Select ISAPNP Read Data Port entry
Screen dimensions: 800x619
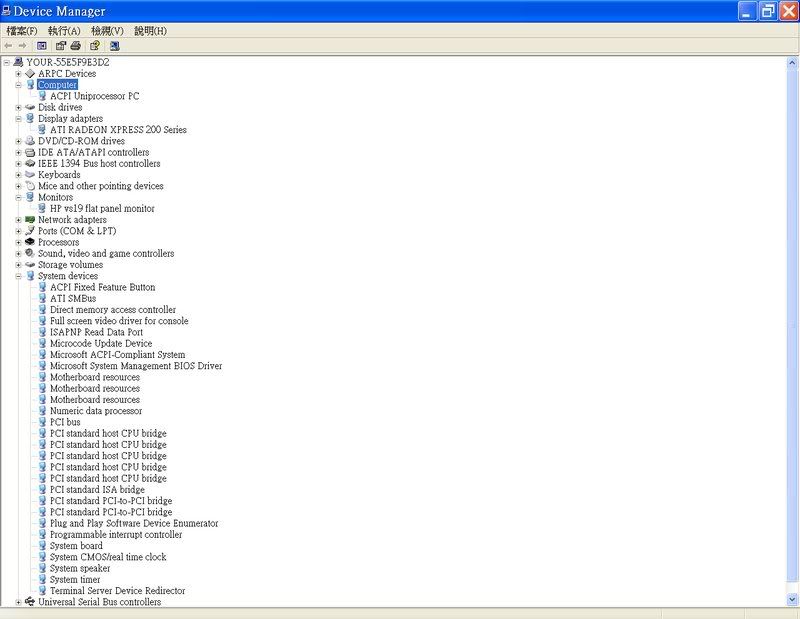point(96,332)
